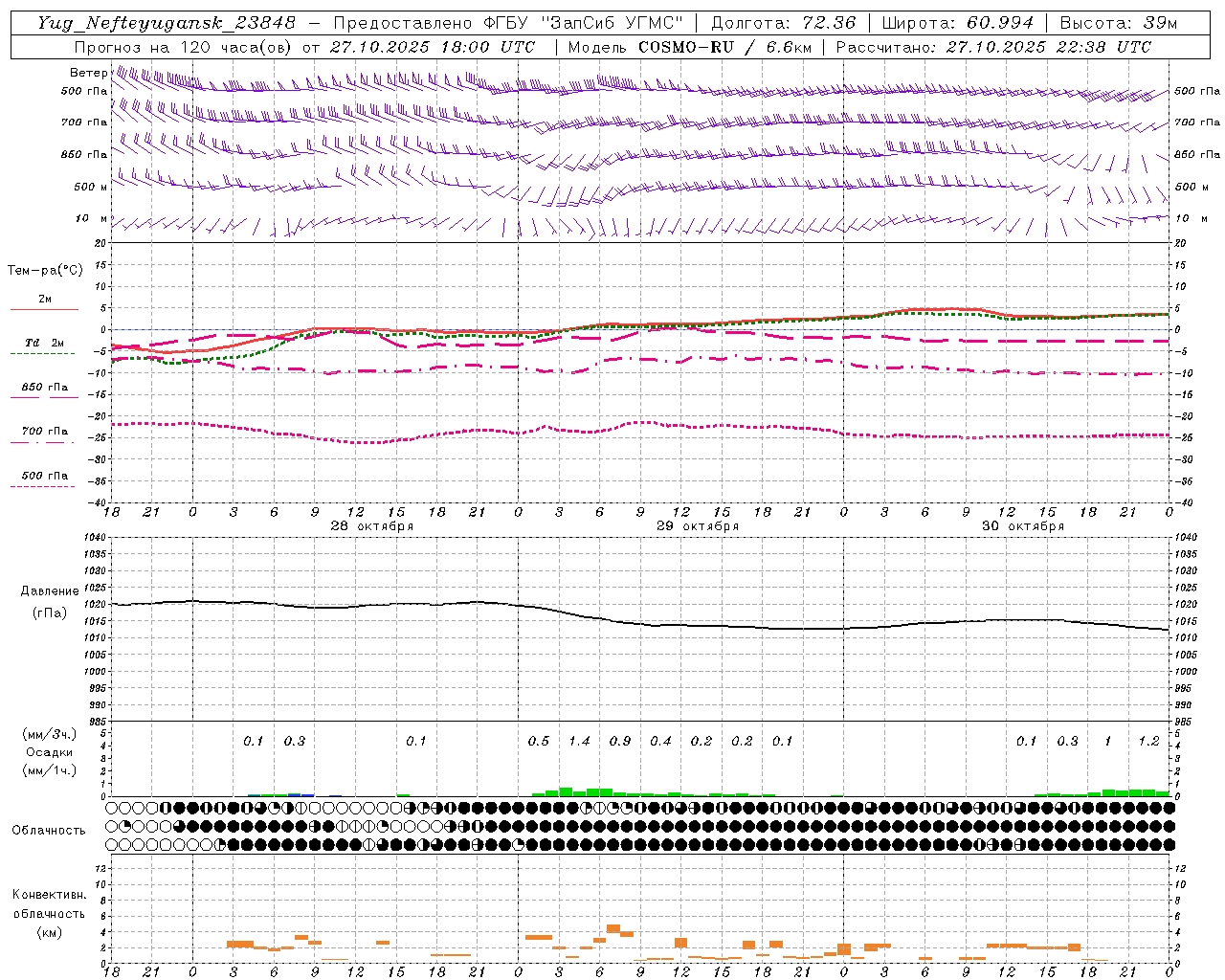The image size is (1225, 980).
Task: Click the 1.2 precipitation amount value
Action: point(1148,741)
